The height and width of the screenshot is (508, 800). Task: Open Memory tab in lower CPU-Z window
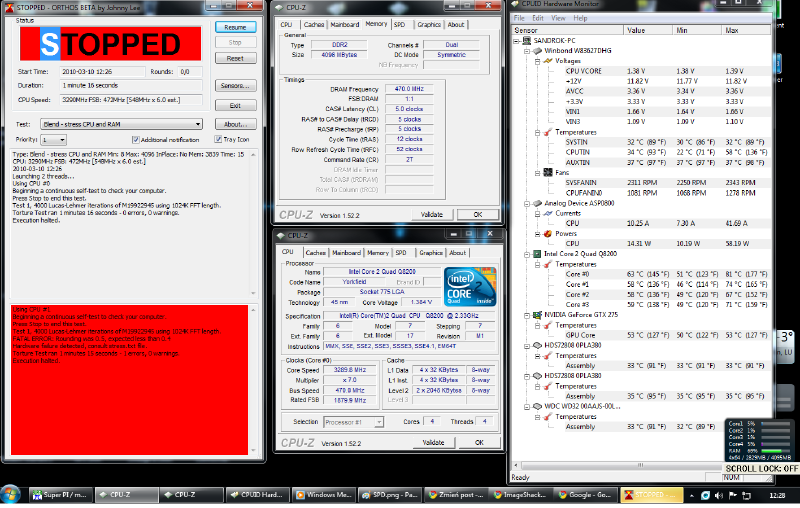(x=378, y=252)
